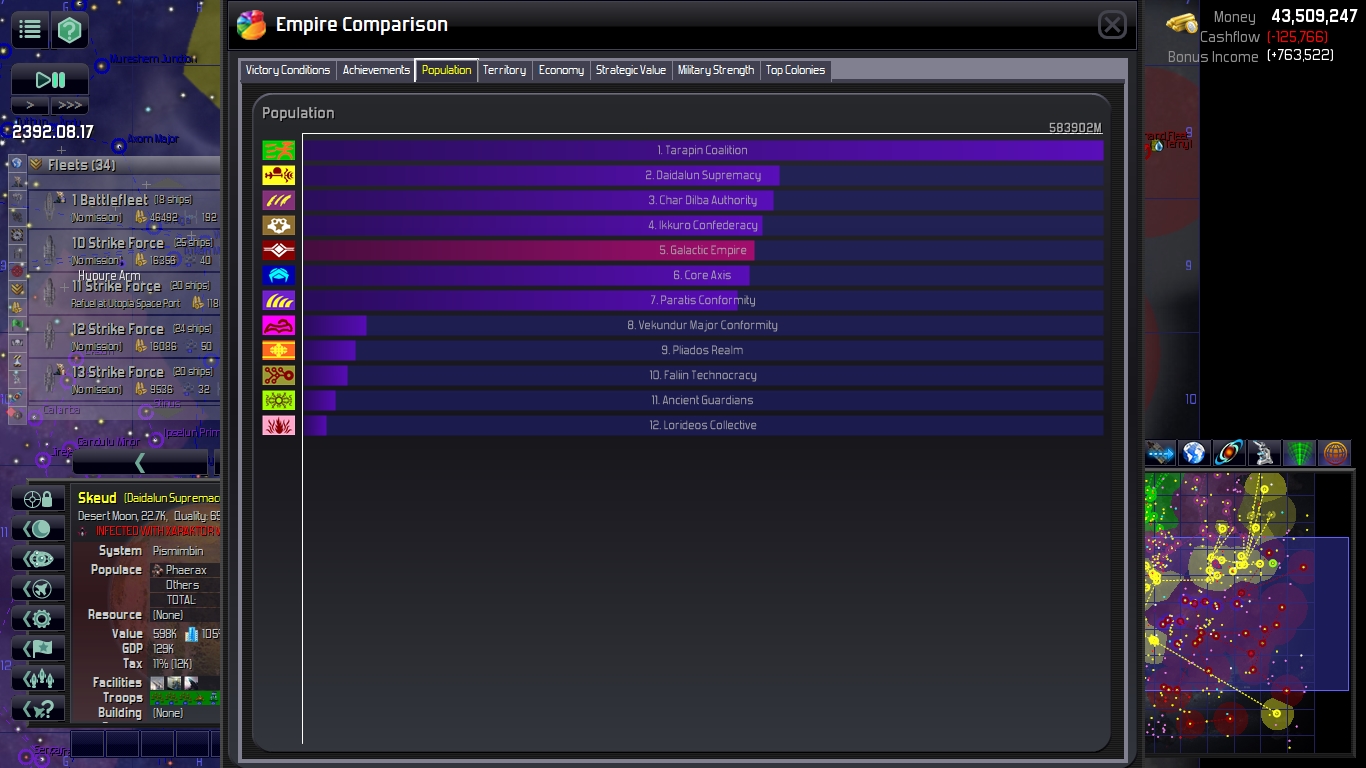Toggle the Earth globe minimap overlay icon
1366x768 pixels.
[1194, 453]
